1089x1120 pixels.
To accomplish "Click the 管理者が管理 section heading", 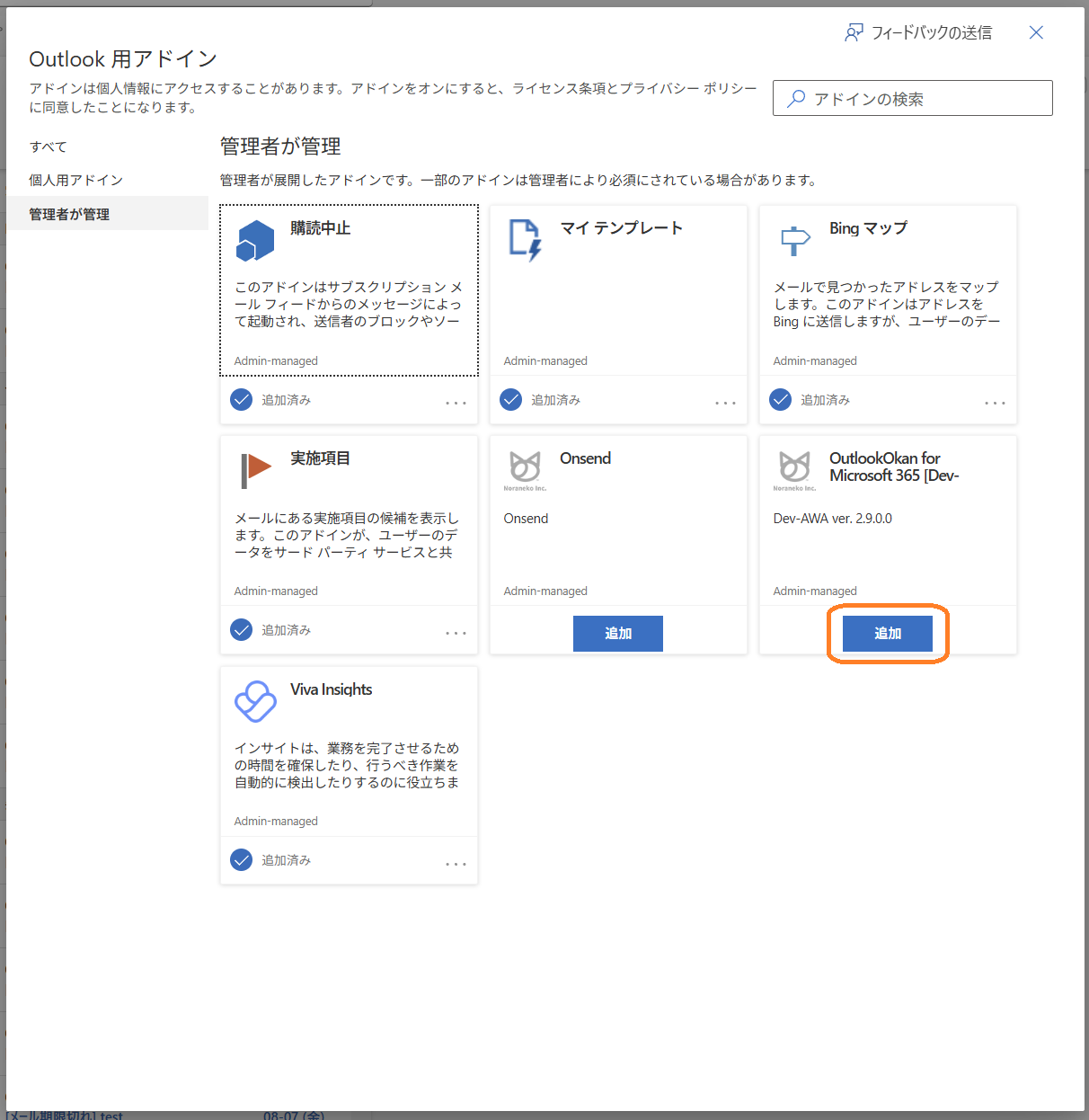I will 280,147.
